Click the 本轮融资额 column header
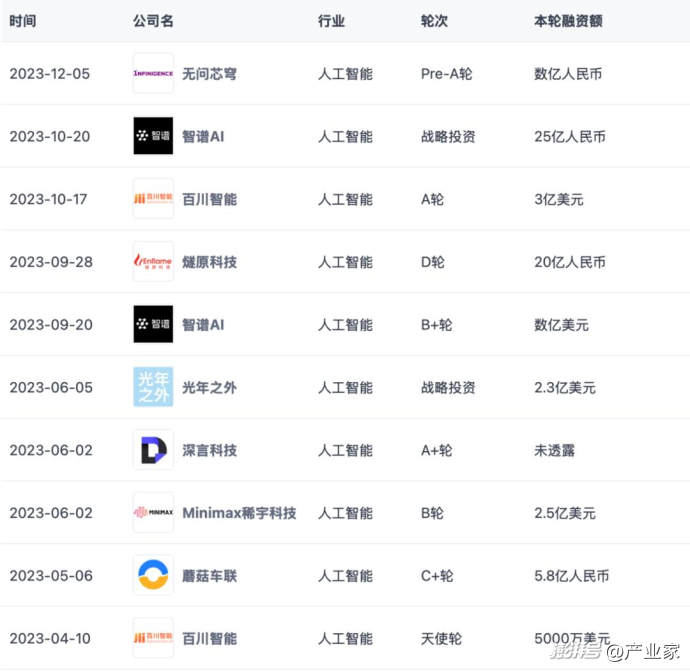690x672 pixels. 568,21
